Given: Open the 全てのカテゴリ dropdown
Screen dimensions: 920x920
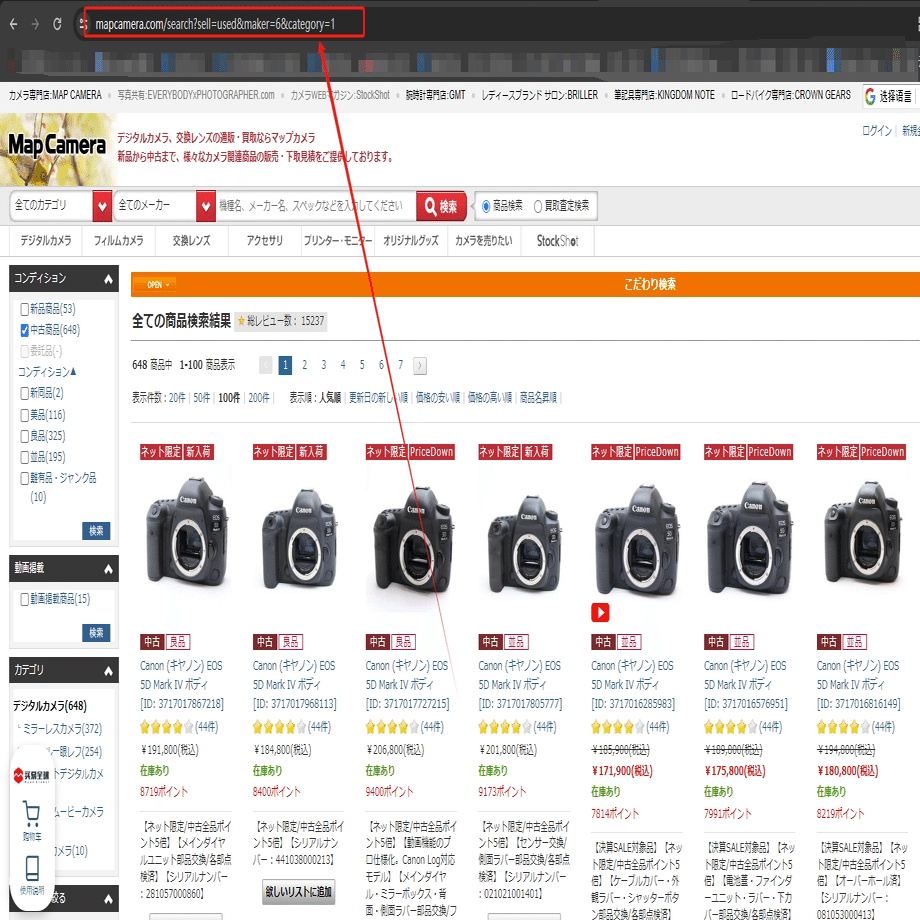Looking at the screenshot, I should 61,206.
